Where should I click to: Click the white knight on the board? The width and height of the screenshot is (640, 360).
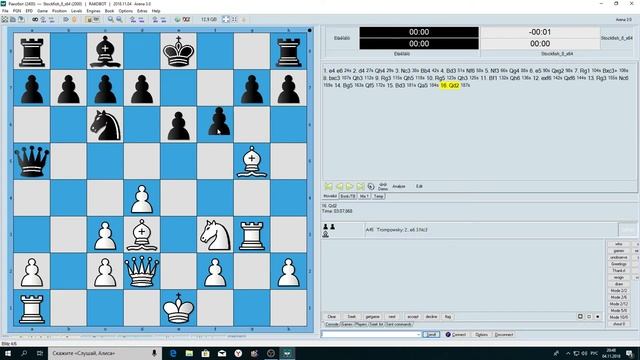pos(215,234)
